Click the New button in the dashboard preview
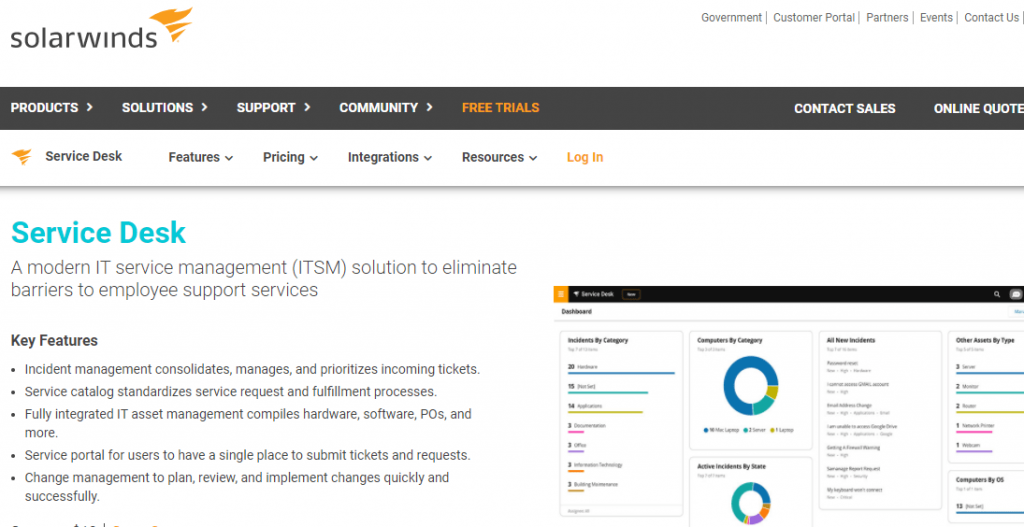The width and height of the screenshot is (1024, 527). coord(631,295)
